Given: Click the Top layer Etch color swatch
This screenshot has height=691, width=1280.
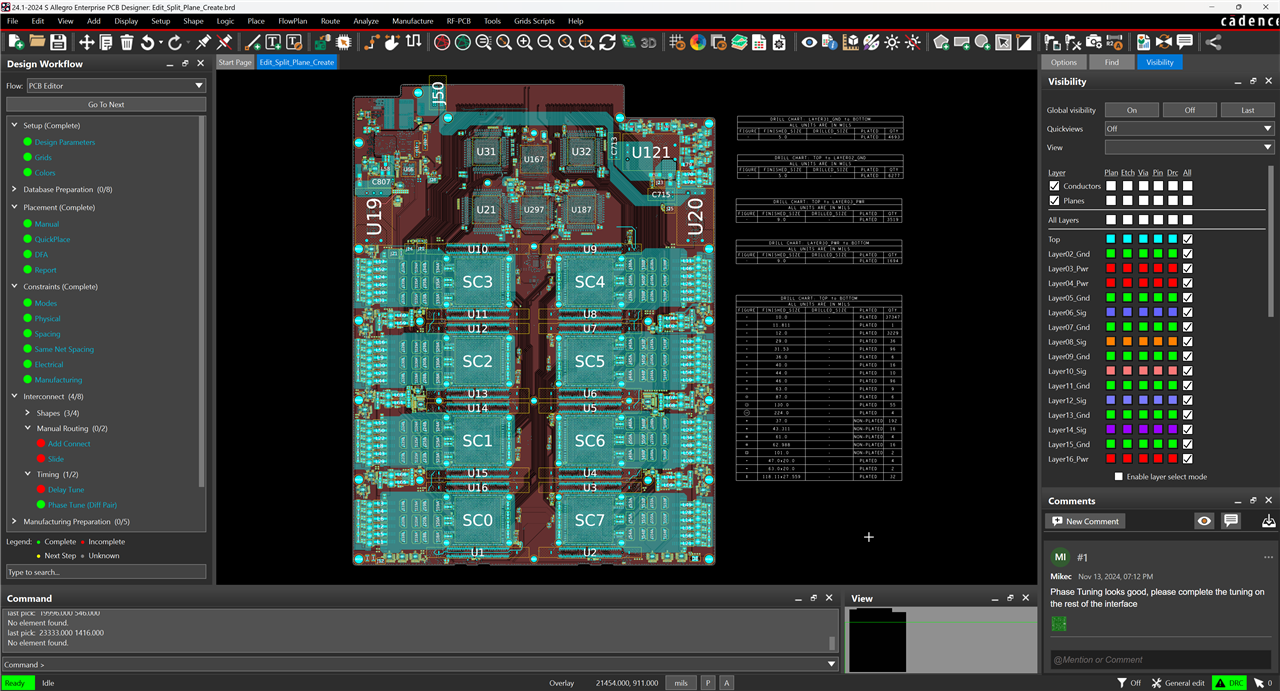Looking at the screenshot, I should (1128, 239).
